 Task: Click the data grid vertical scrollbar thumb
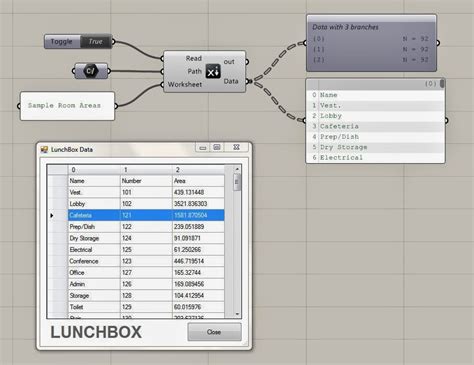(x=237, y=182)
